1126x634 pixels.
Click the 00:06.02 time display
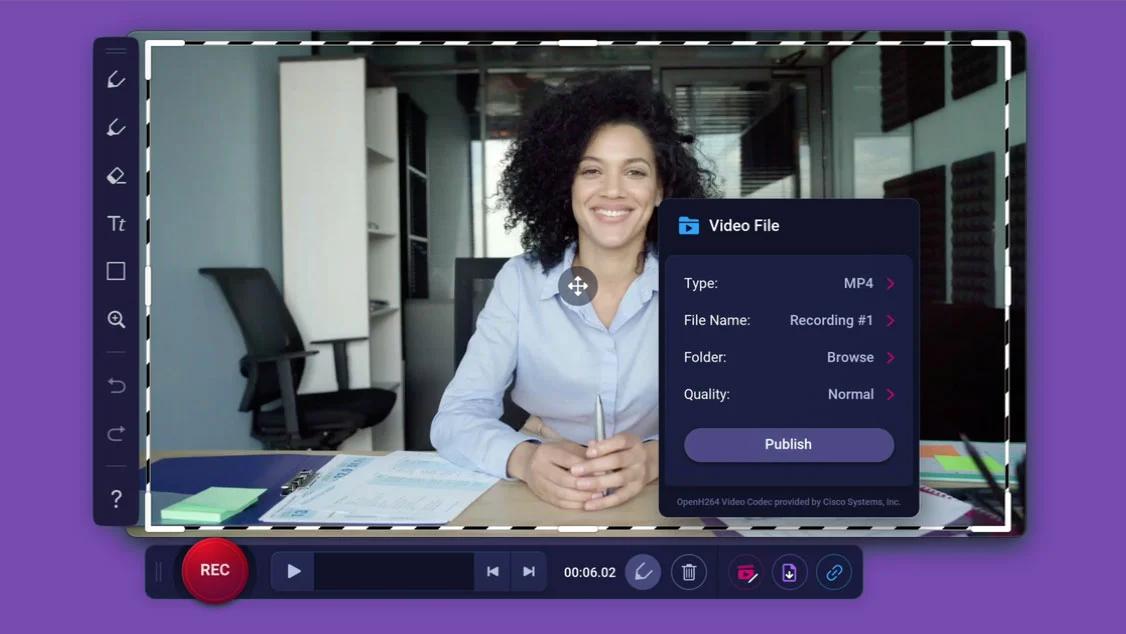[590, 572]
